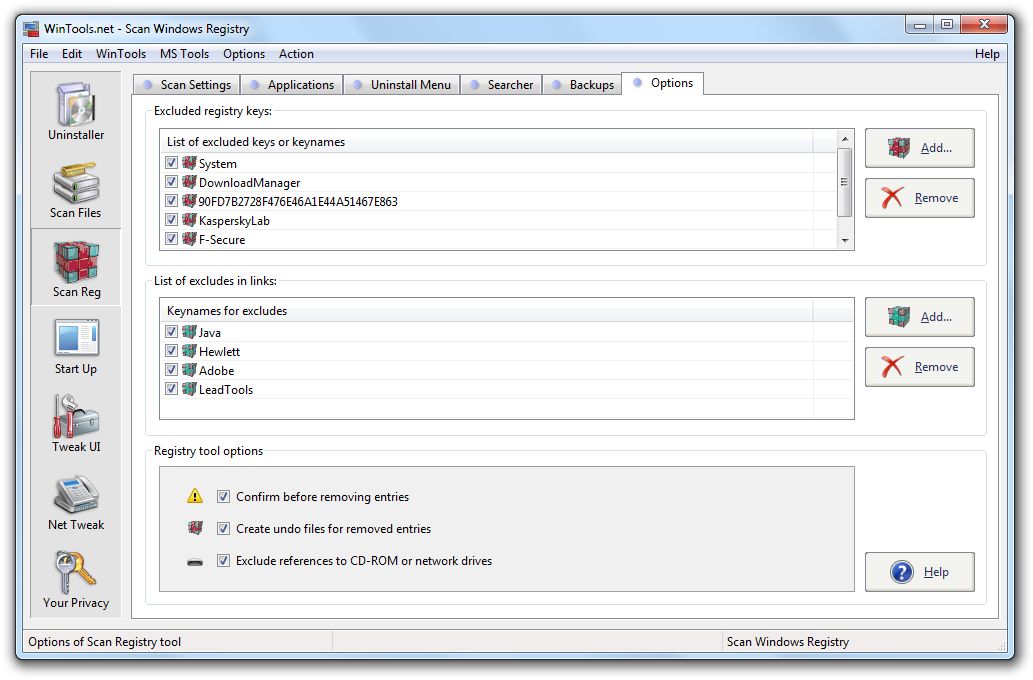Click Add for excluded registry keys
Screen dimensions: 1033x680
919,148
